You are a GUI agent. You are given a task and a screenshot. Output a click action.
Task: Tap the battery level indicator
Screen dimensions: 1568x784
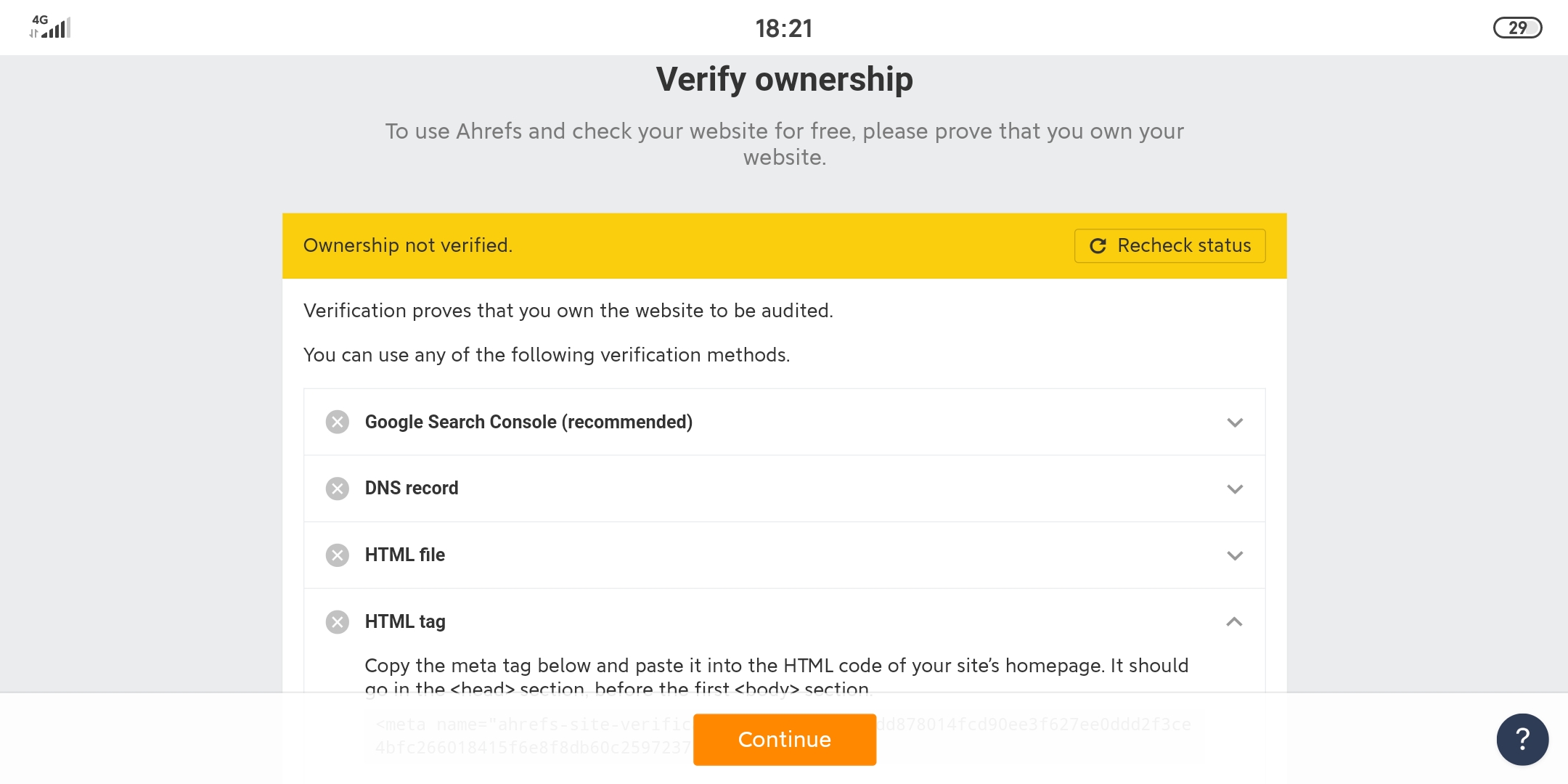pyautogui.click(x=1517, y=28)
